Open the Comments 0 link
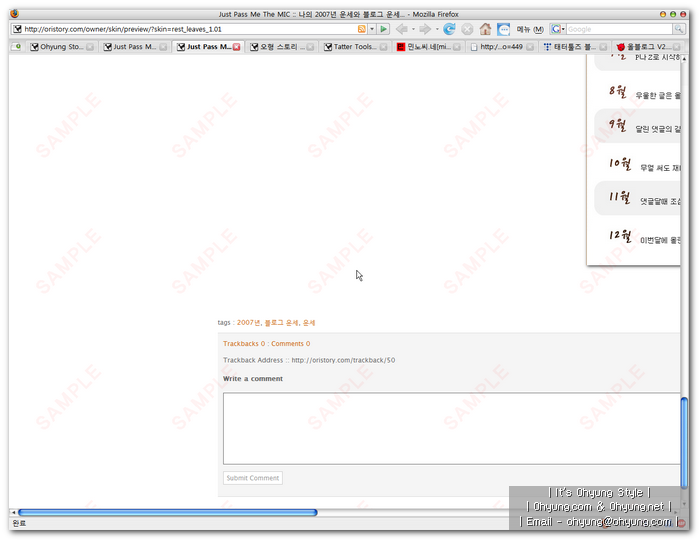This screenshot has width=699, height=540. click(x=291, y=343)
